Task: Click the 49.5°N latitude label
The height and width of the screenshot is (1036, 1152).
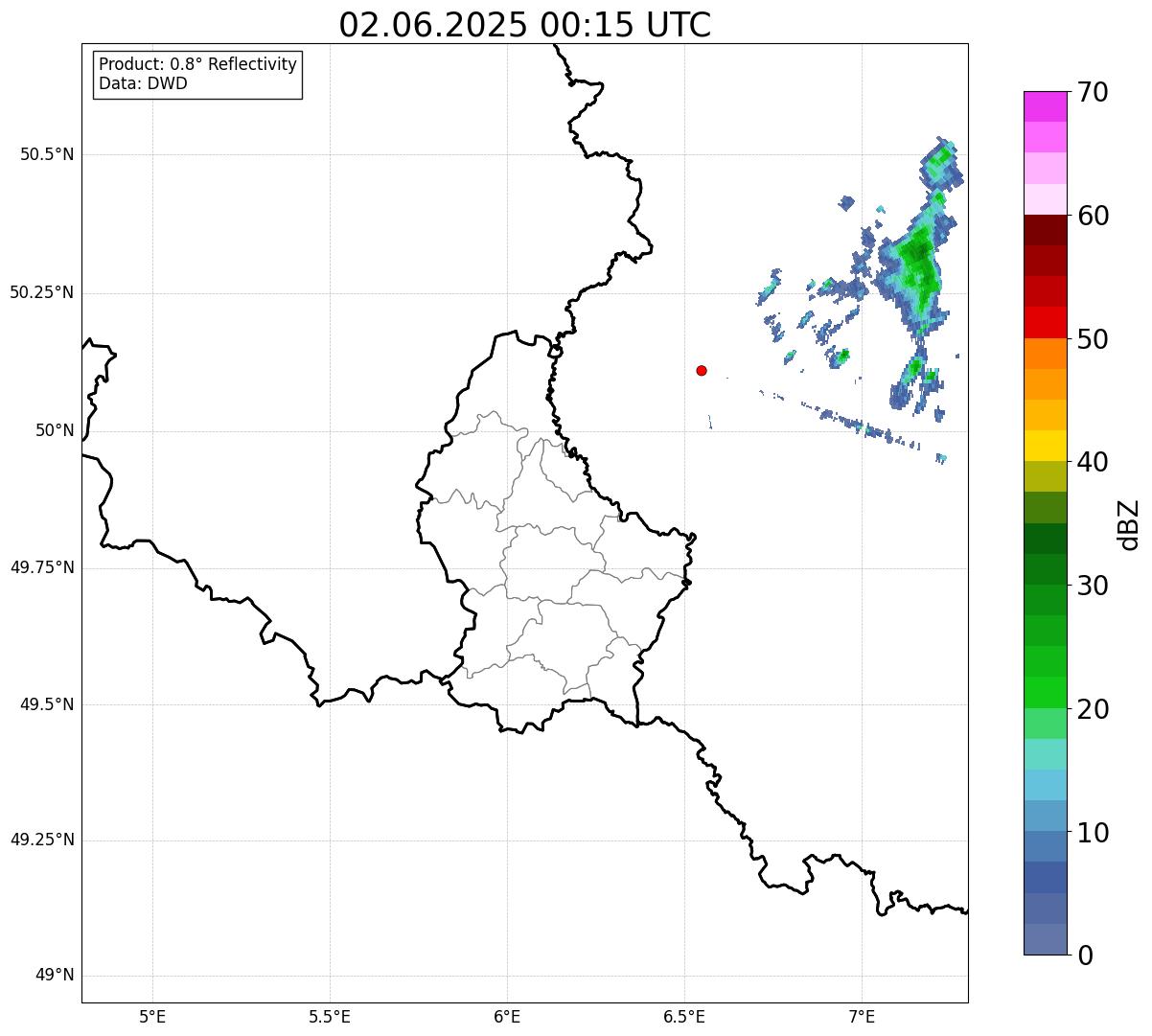Action: point(47,705)
